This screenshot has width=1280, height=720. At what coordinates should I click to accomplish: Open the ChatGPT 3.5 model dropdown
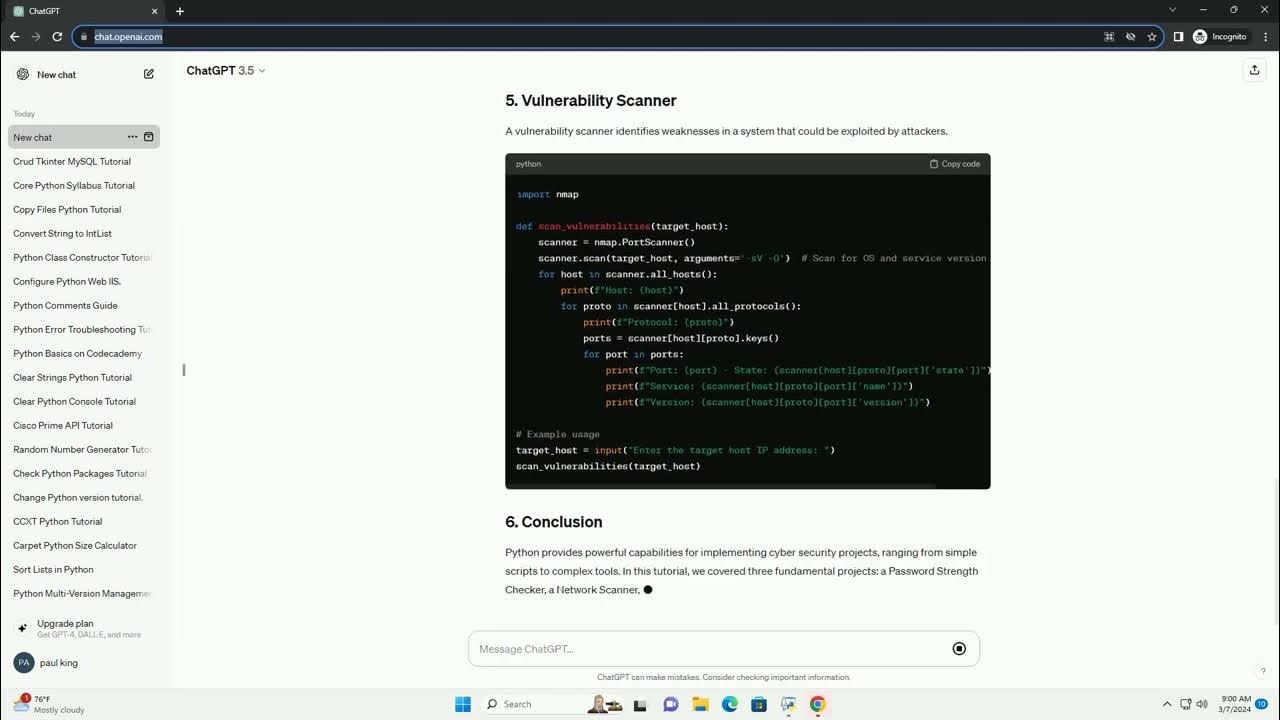226,70
